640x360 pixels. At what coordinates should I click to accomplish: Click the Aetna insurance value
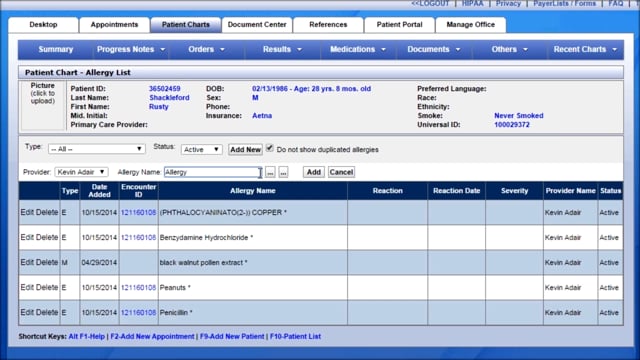(x=262, y=116)
